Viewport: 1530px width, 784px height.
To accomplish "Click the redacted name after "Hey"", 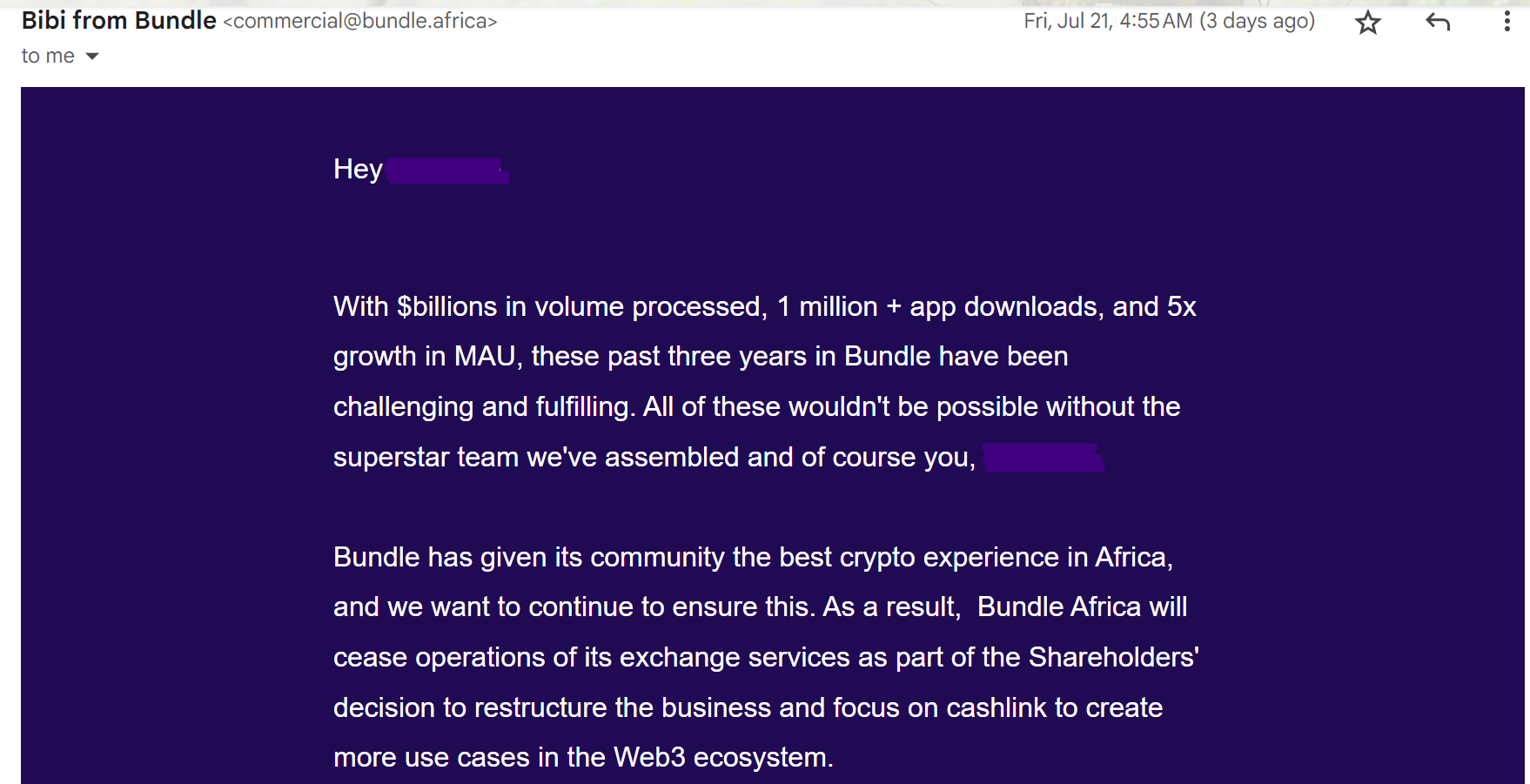I will 448,171.
